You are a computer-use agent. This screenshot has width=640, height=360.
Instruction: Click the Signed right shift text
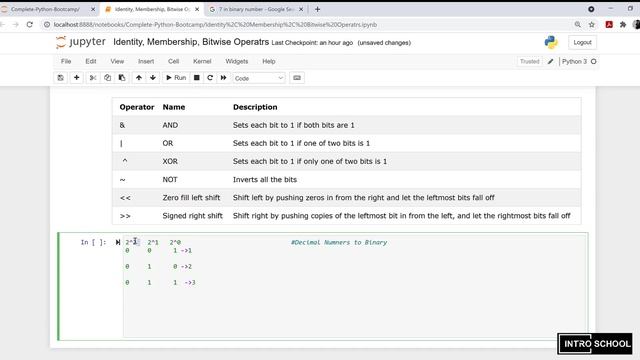(x=192, y=216)
